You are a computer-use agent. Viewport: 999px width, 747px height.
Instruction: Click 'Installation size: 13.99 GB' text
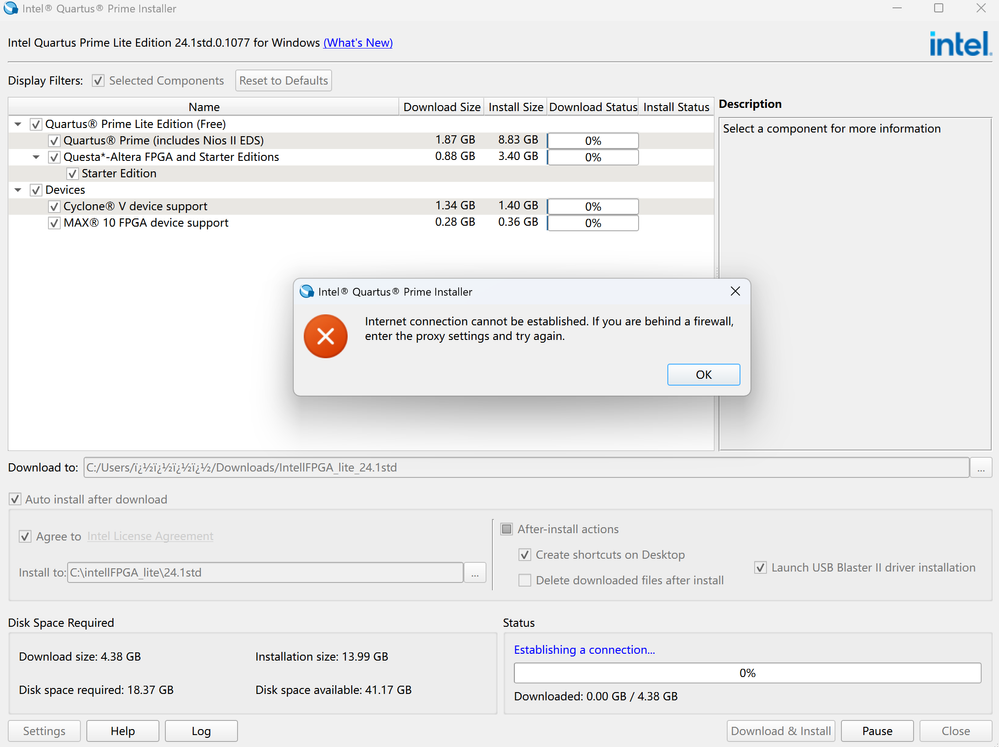(x=322, y=656)
